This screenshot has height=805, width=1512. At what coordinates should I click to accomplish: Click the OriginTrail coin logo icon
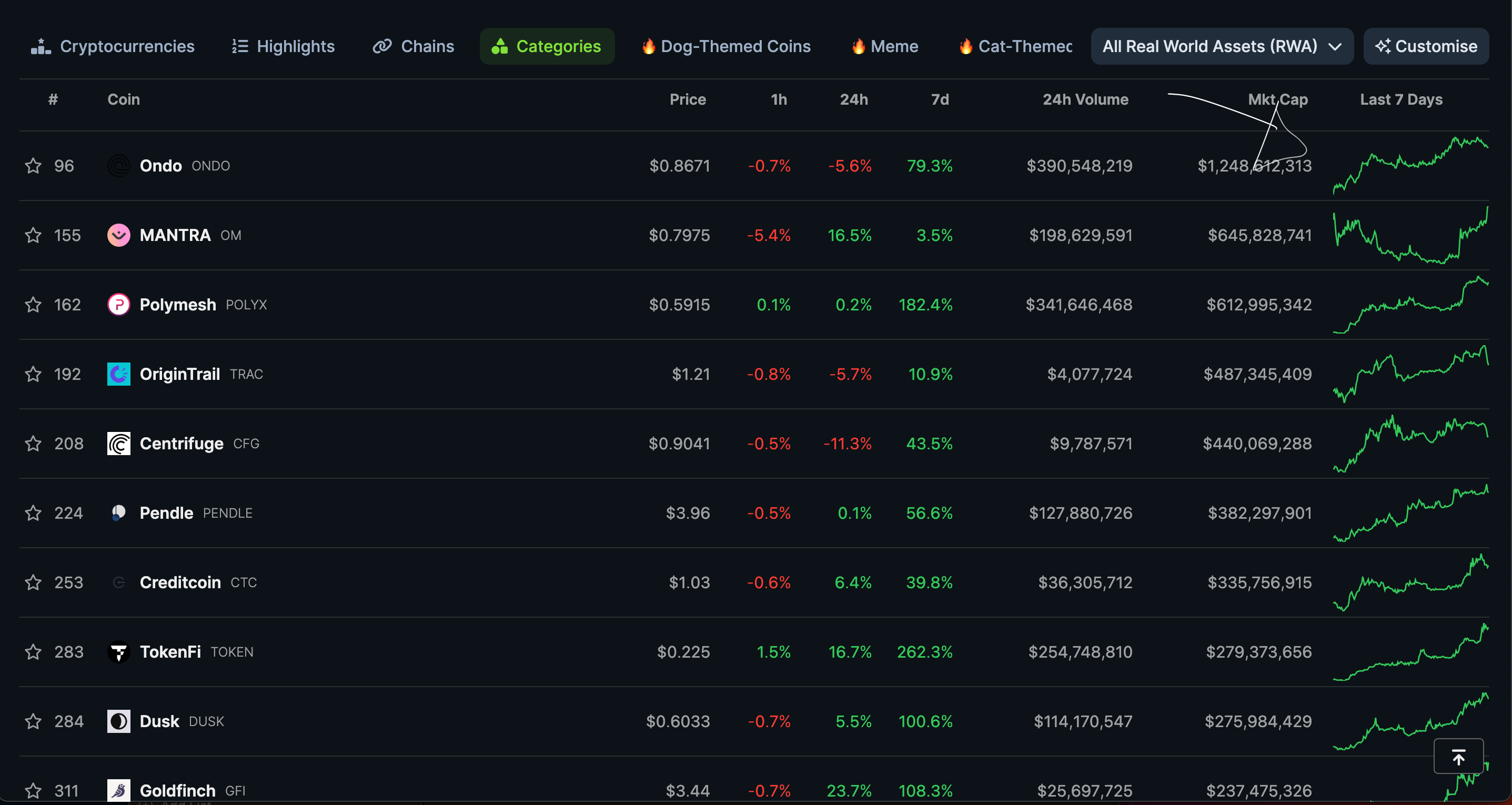click(x=118, y=374)
